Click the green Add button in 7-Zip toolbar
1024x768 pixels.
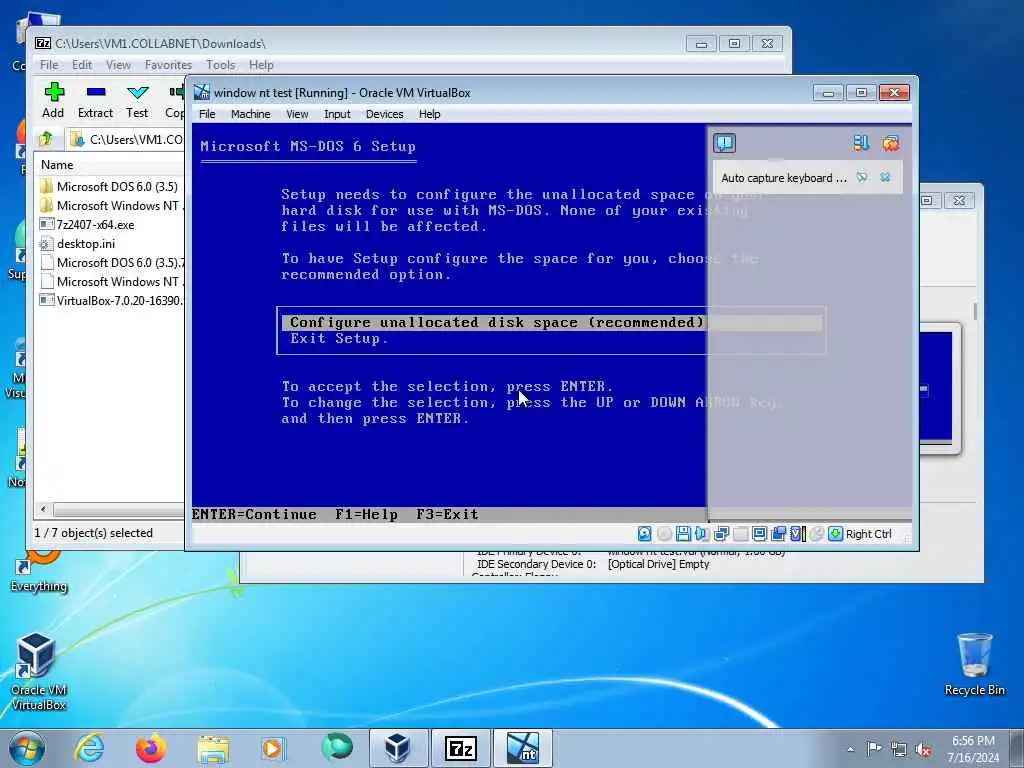[x=54, y=101]
